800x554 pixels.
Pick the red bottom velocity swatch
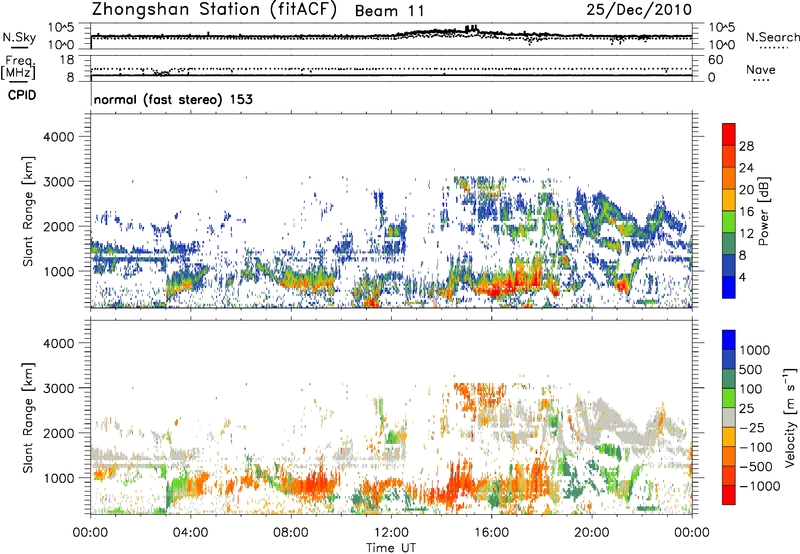pyautogui.click(x=729, y=495)
